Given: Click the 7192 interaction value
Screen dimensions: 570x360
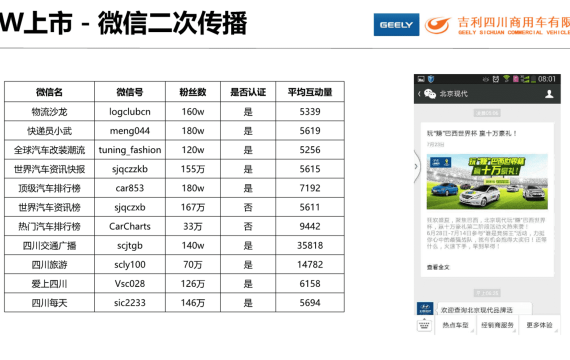Looking at the screenshot, I should pyautogui.click(x=310, y=188).
